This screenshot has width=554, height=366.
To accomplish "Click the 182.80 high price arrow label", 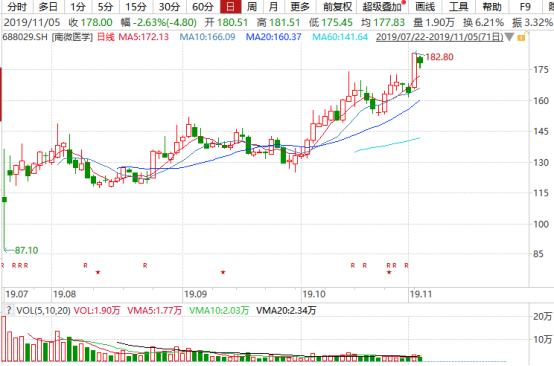I will click(x=435, y=57).
